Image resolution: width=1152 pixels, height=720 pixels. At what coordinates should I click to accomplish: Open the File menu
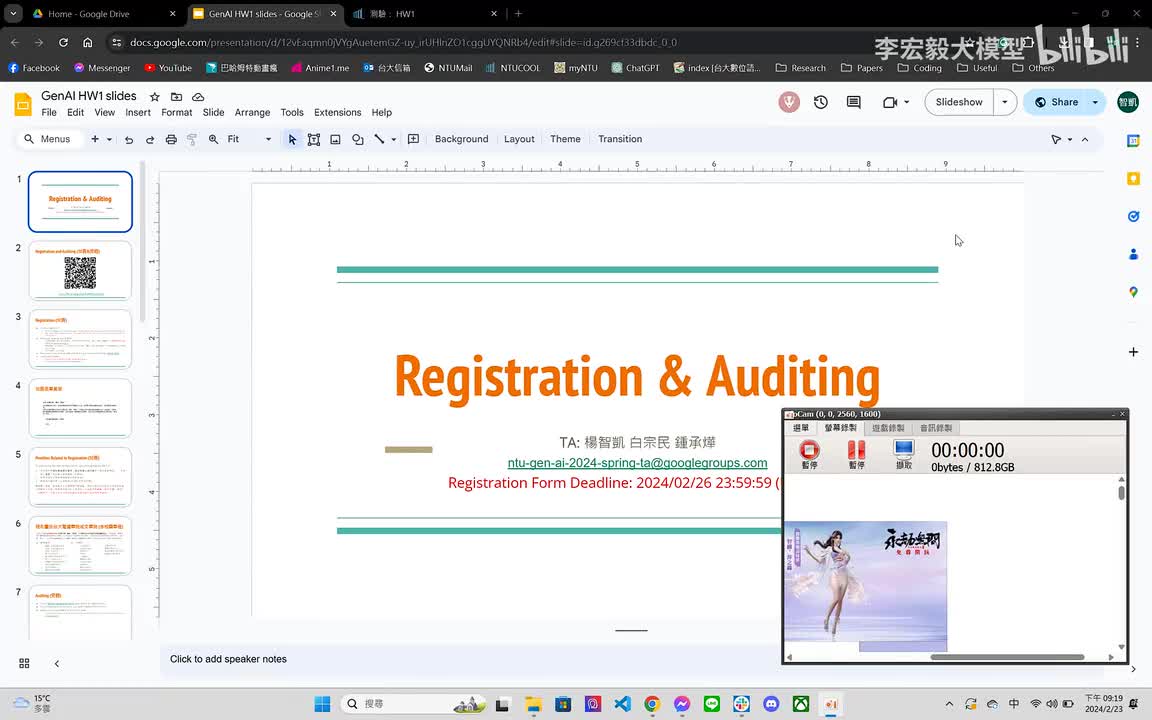49,112
